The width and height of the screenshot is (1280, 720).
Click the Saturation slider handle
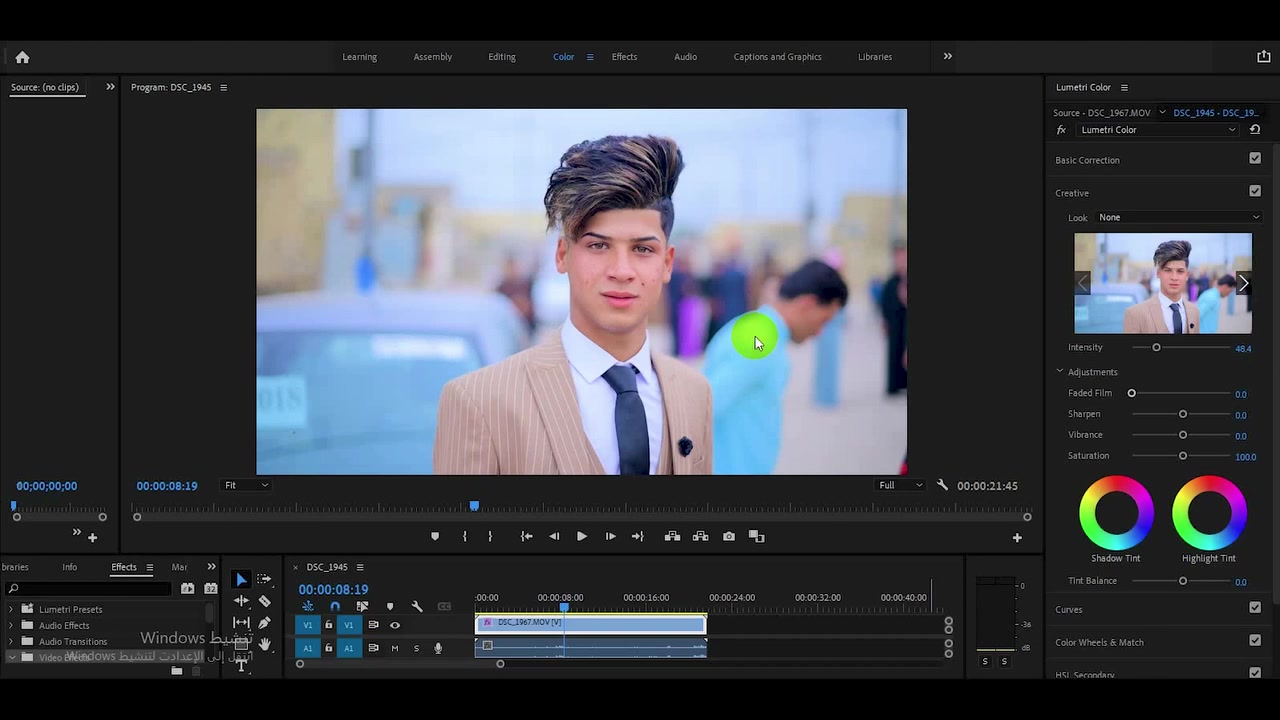click(x=1183, y=456)
